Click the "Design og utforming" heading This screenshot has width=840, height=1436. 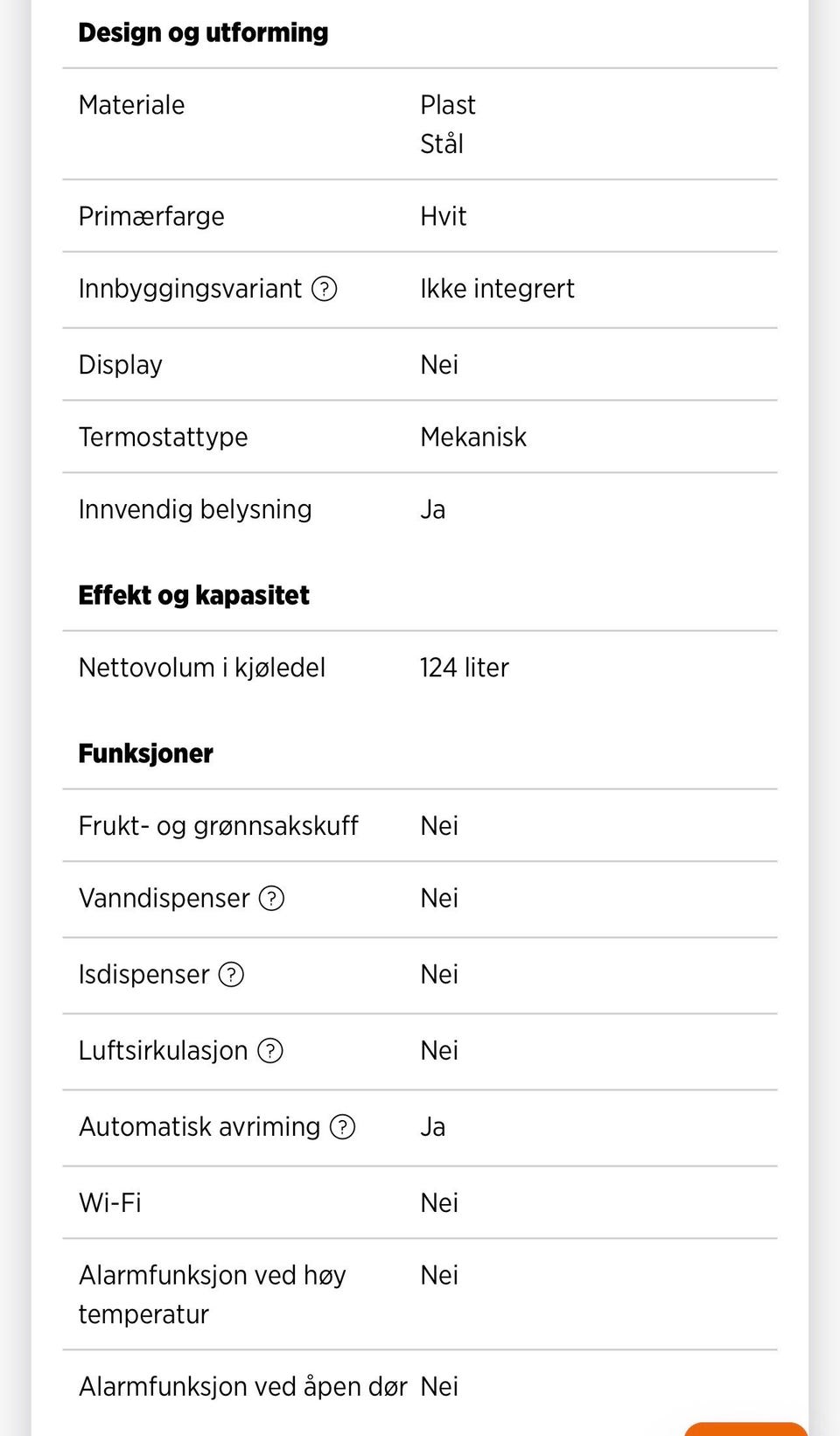click(x=203, y=33)
